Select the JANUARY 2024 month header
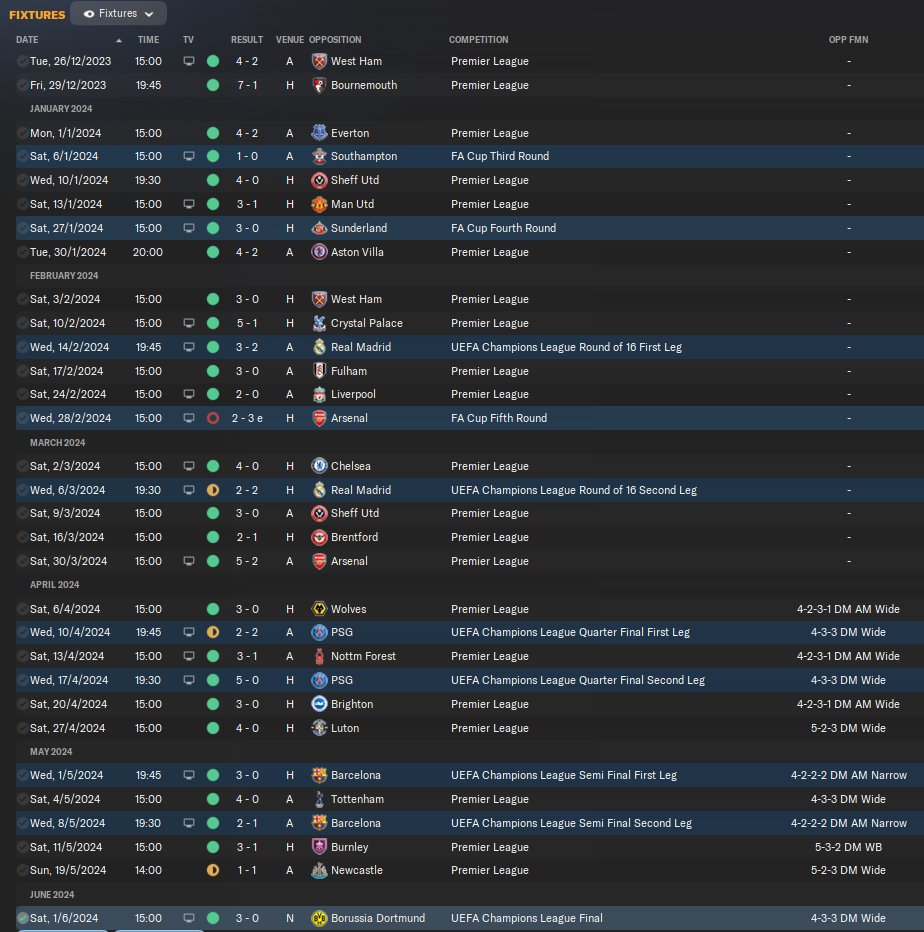Screen dimensions: 924x932 pyautogui.click(x=61, y=109)
